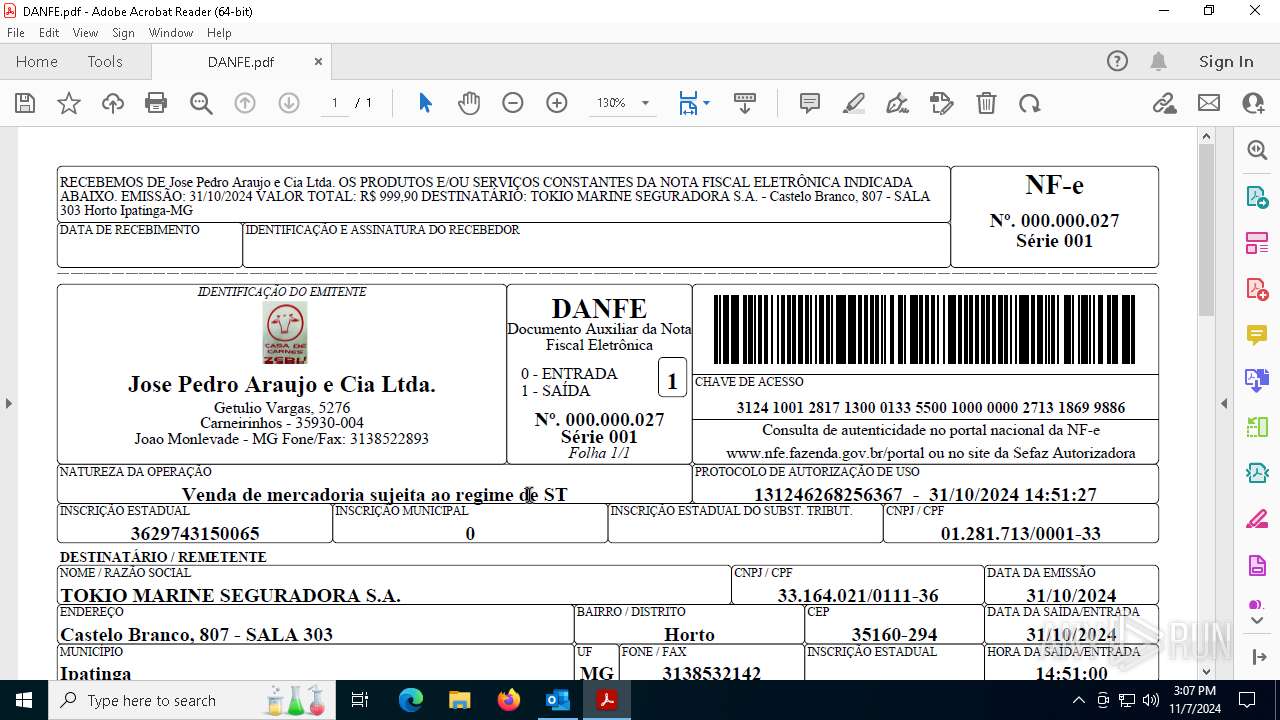
Task: Open the zoom level 130% dropdown
Action: 645,103
